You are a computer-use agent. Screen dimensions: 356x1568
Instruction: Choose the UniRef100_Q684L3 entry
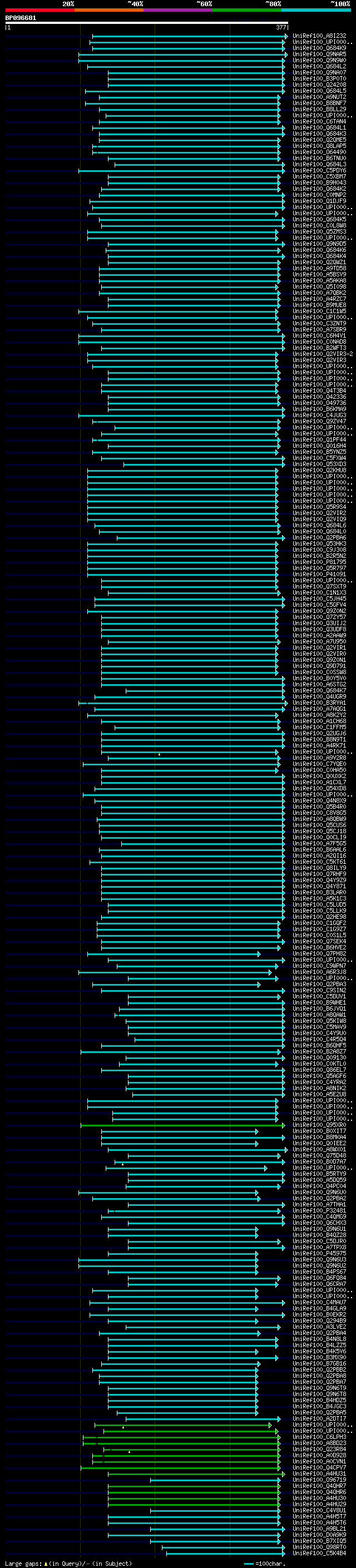[319, 164]
